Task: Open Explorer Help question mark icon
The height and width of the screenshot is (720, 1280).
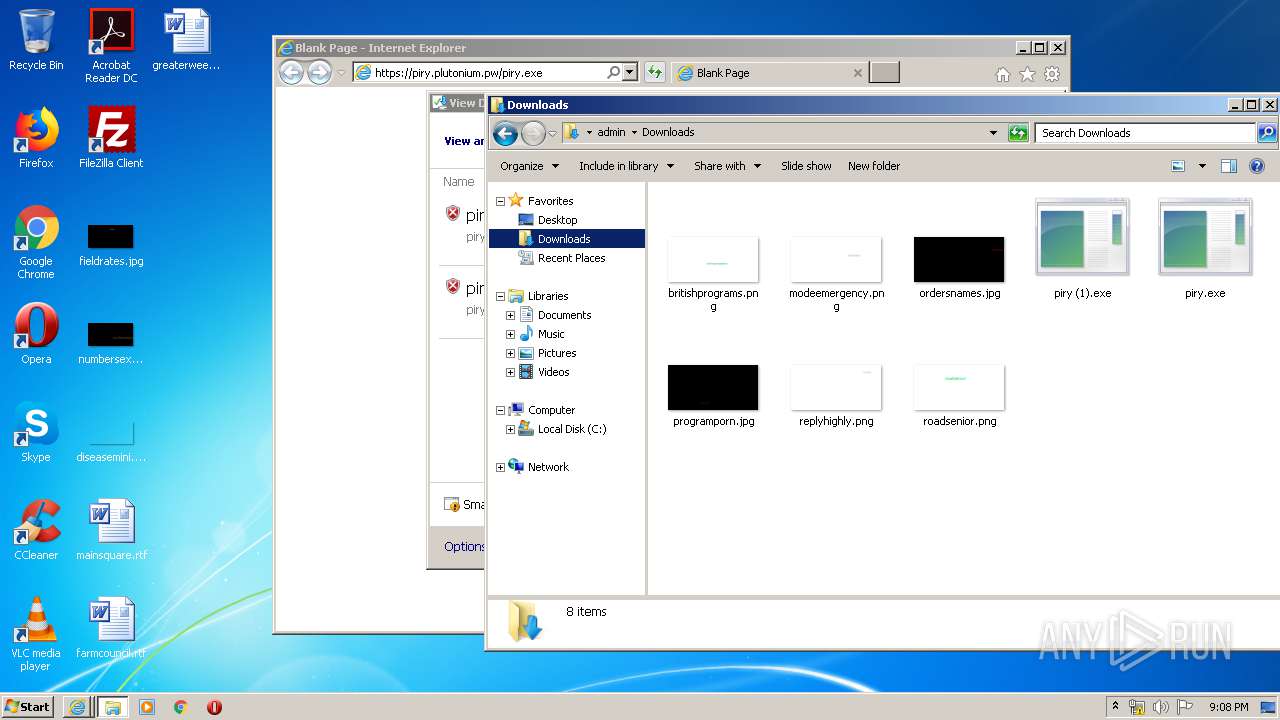Action: [x=1257, y=166]
